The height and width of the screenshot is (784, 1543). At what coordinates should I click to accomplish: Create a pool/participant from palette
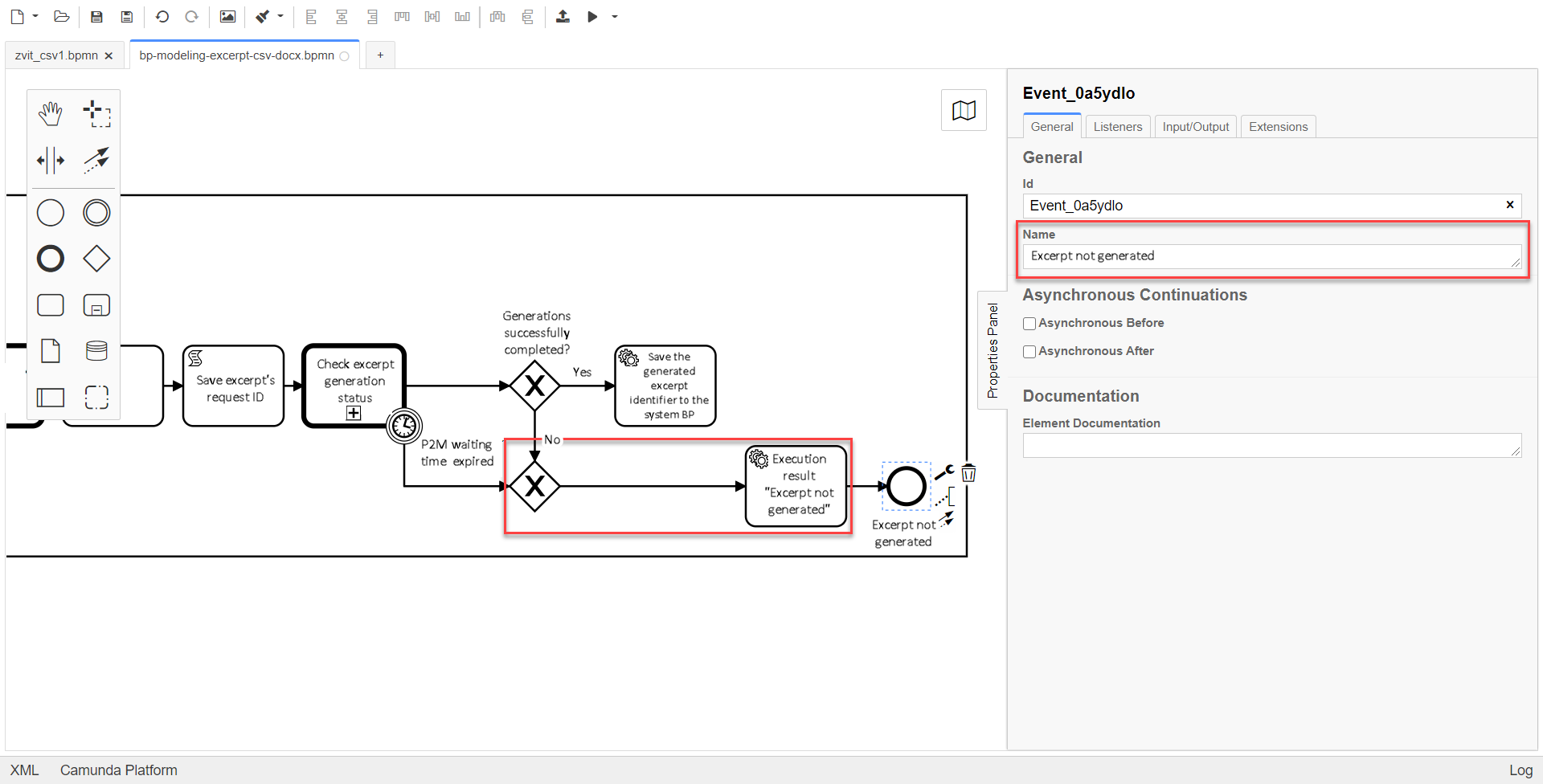click(x=51, y=397)
